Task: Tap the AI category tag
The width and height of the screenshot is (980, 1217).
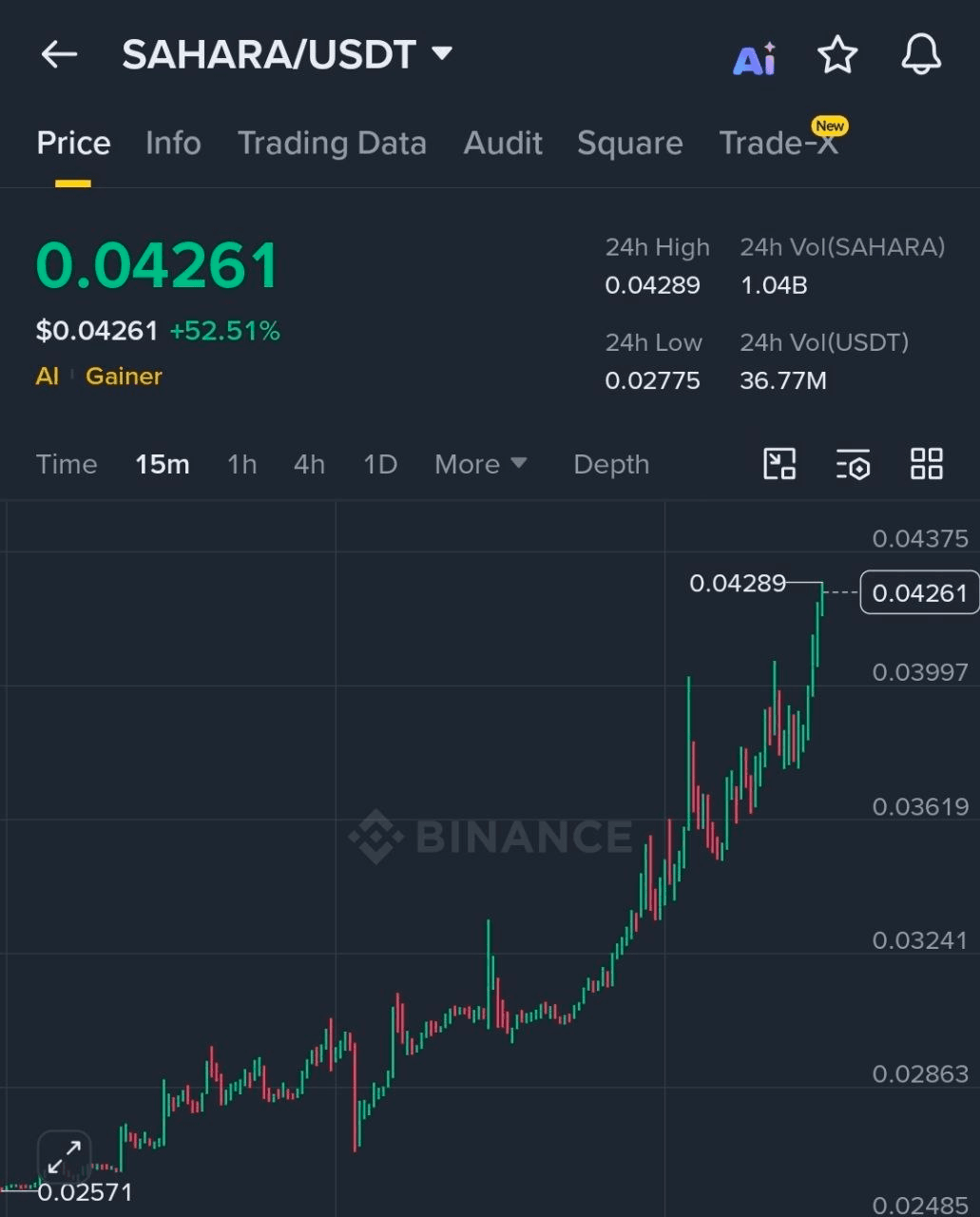Action: click(x=48, y=377)
